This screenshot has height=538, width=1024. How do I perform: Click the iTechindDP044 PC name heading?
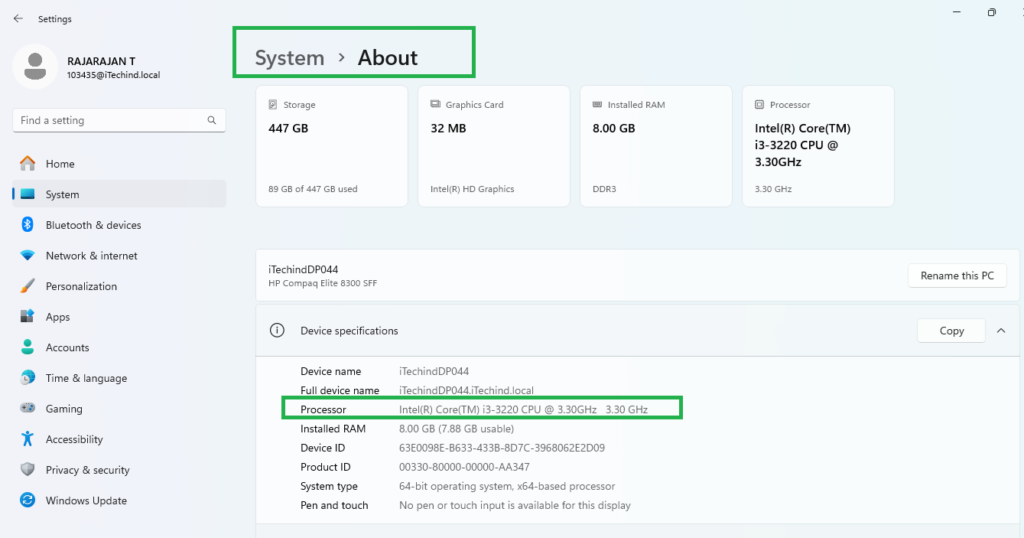point(303,269)
